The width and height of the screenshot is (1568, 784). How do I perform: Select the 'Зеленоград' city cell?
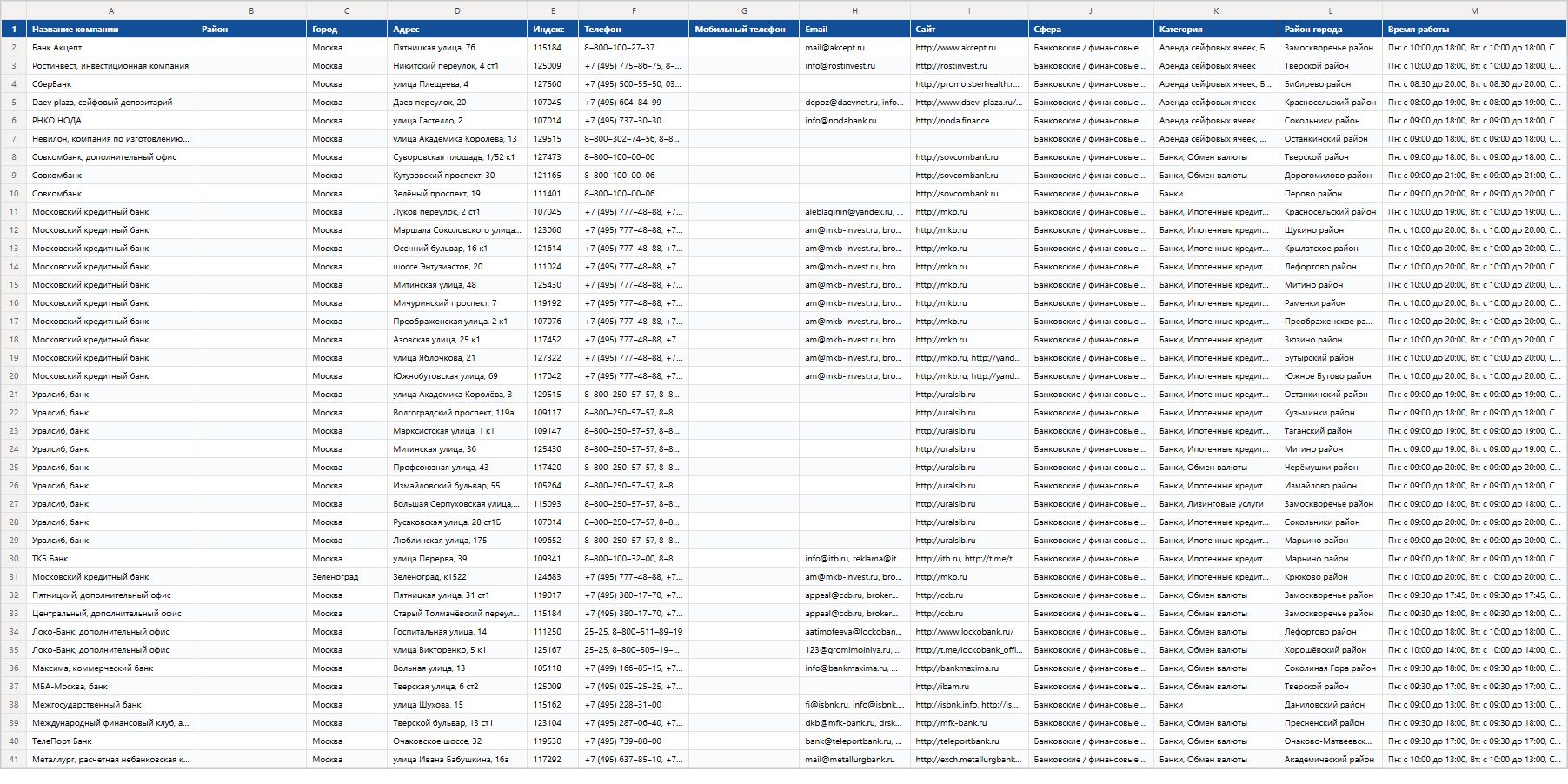click(347, 577)
